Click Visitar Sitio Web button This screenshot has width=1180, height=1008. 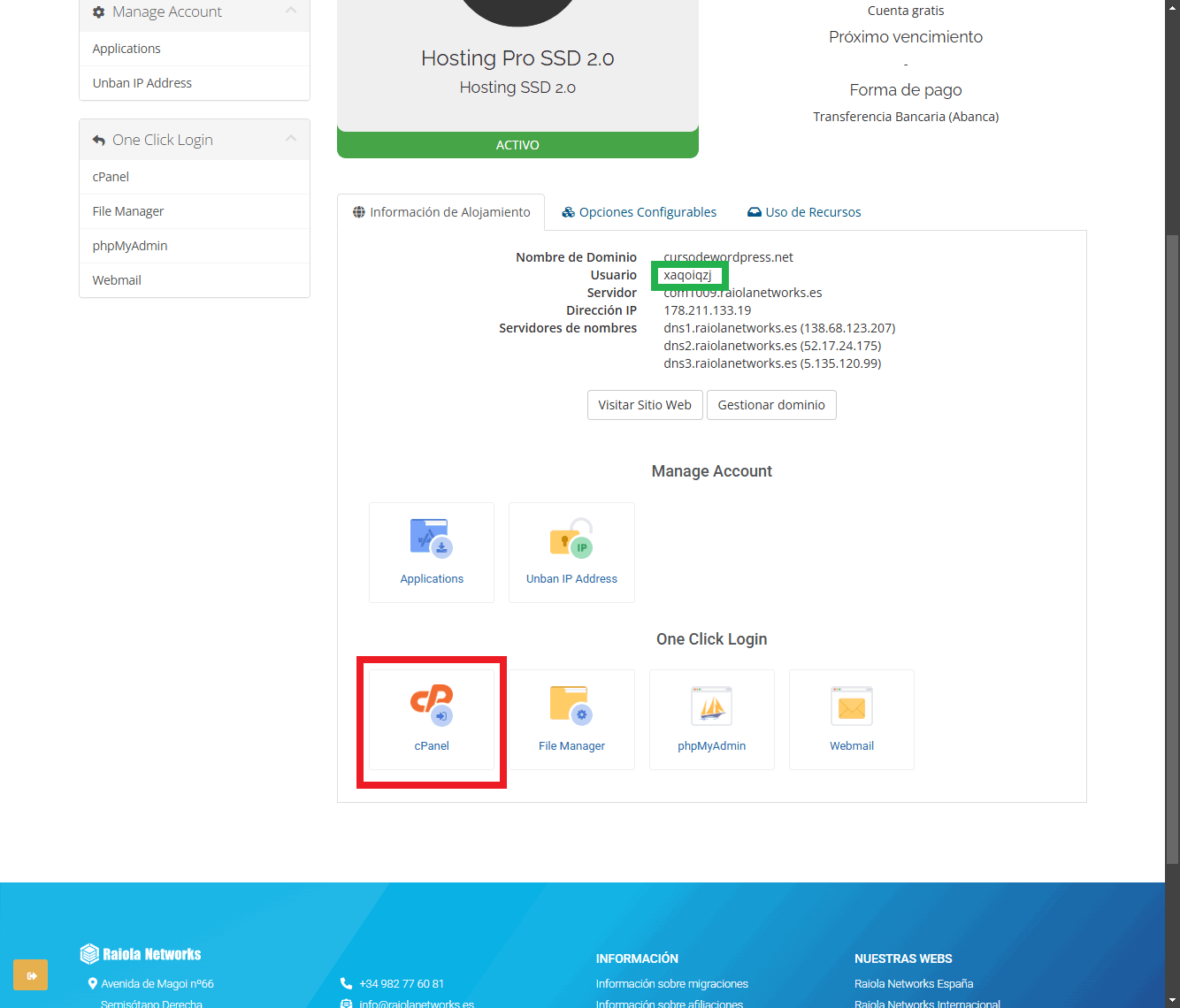[x=645, y=405]
